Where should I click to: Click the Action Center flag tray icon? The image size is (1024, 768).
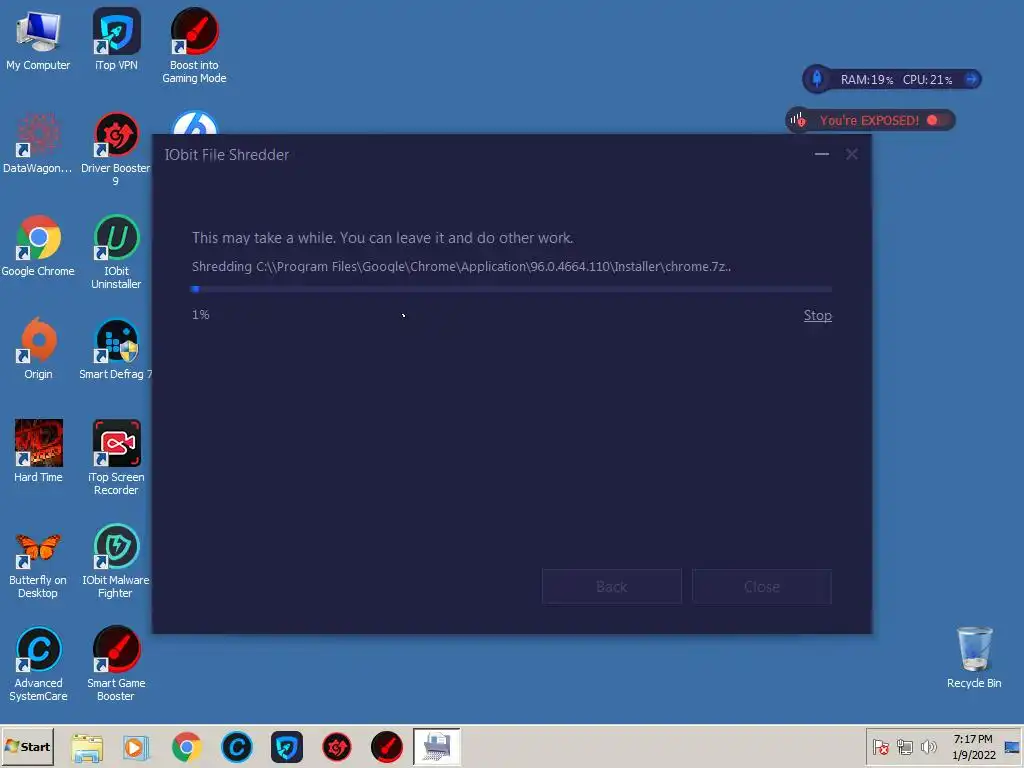(881, 747)
